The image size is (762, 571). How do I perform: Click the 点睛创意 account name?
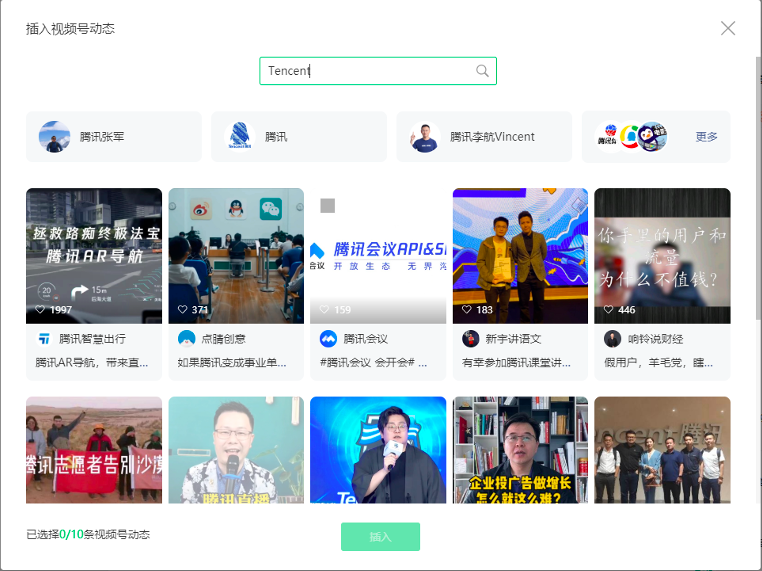coord(224,339)
